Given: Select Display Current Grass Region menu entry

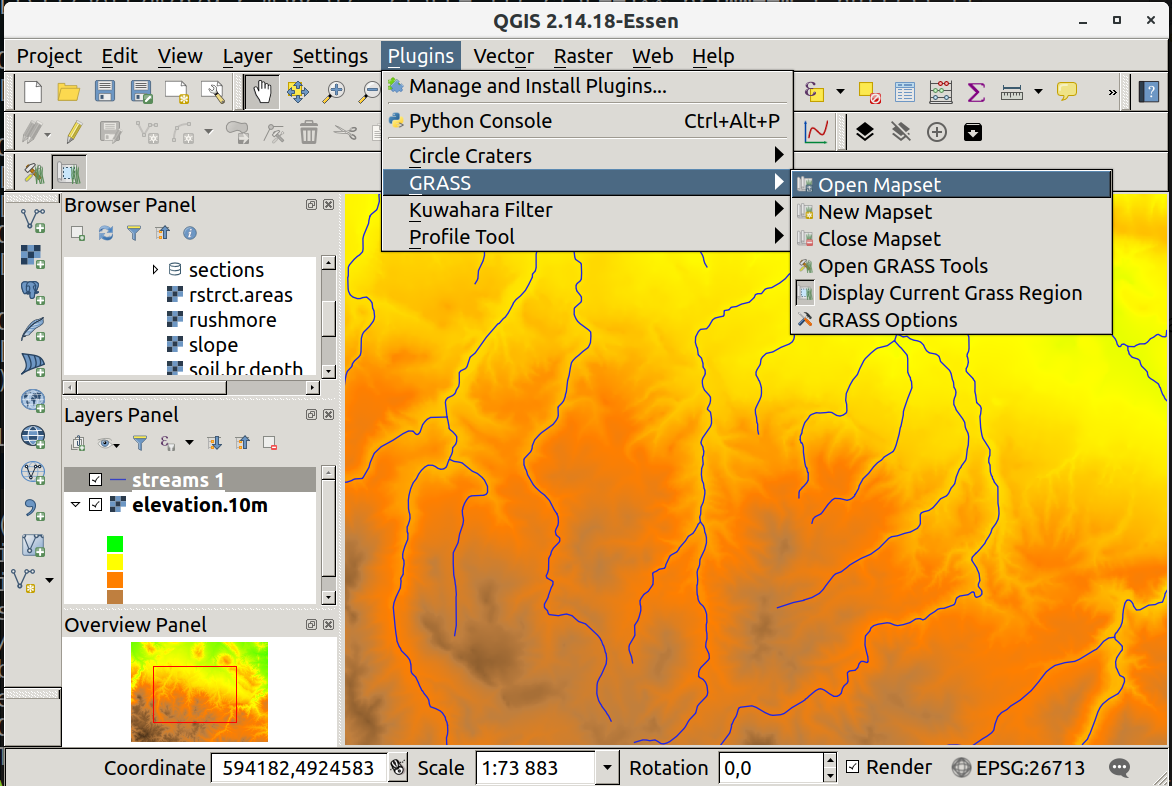Looking at the screenshot, I should tap(952, 293).
